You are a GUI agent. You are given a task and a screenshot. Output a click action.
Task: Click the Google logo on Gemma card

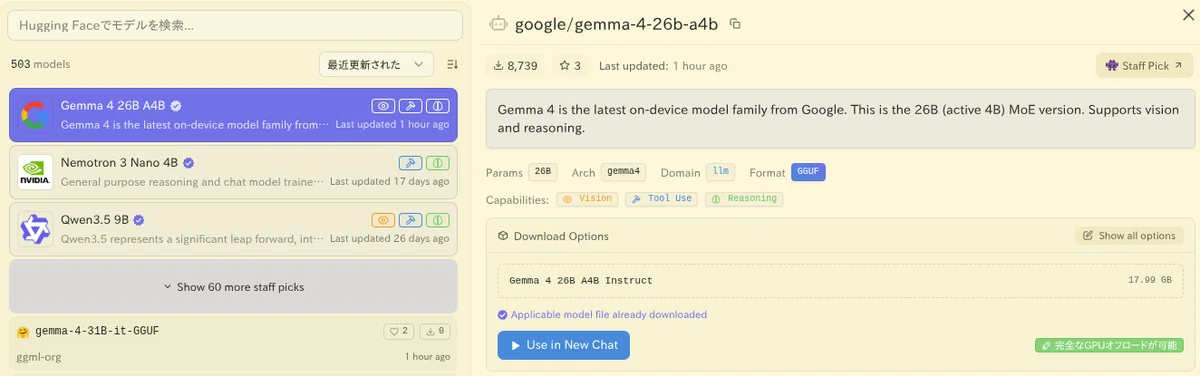35,116
